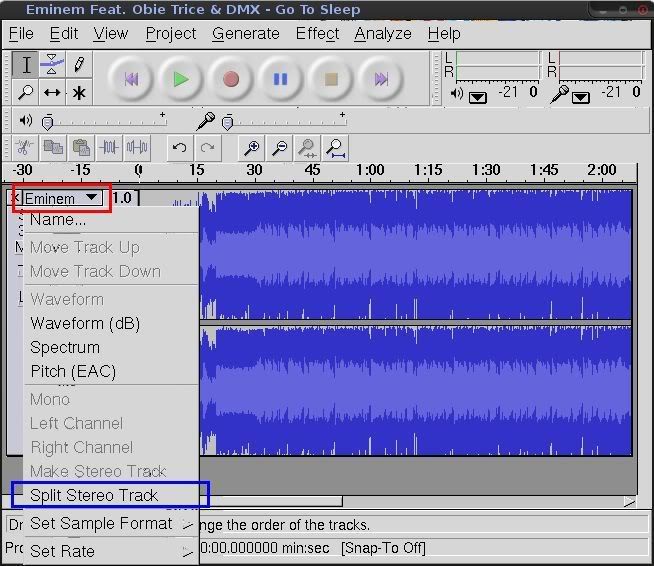Adjust the output volume slider
Screen dimensions: 654x566
[x=48, y=123]
